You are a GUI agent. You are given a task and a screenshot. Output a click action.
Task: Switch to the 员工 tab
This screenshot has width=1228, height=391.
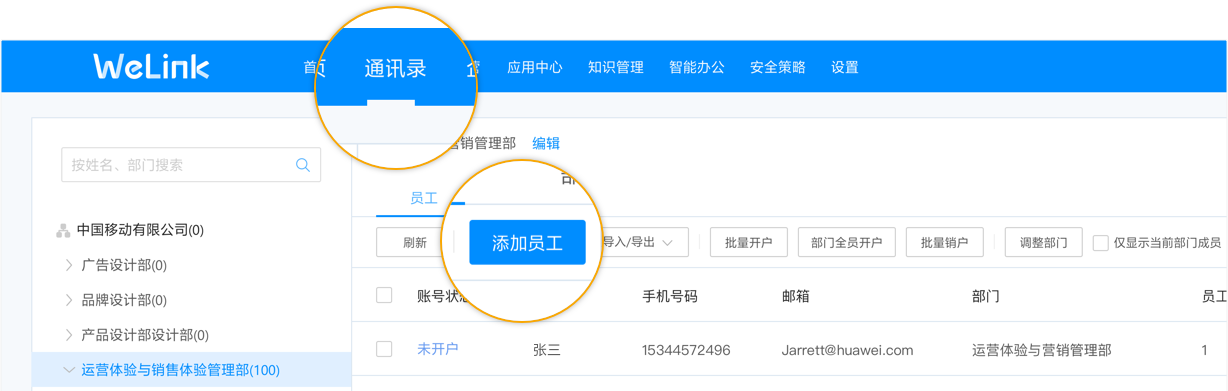pos(424,198)
